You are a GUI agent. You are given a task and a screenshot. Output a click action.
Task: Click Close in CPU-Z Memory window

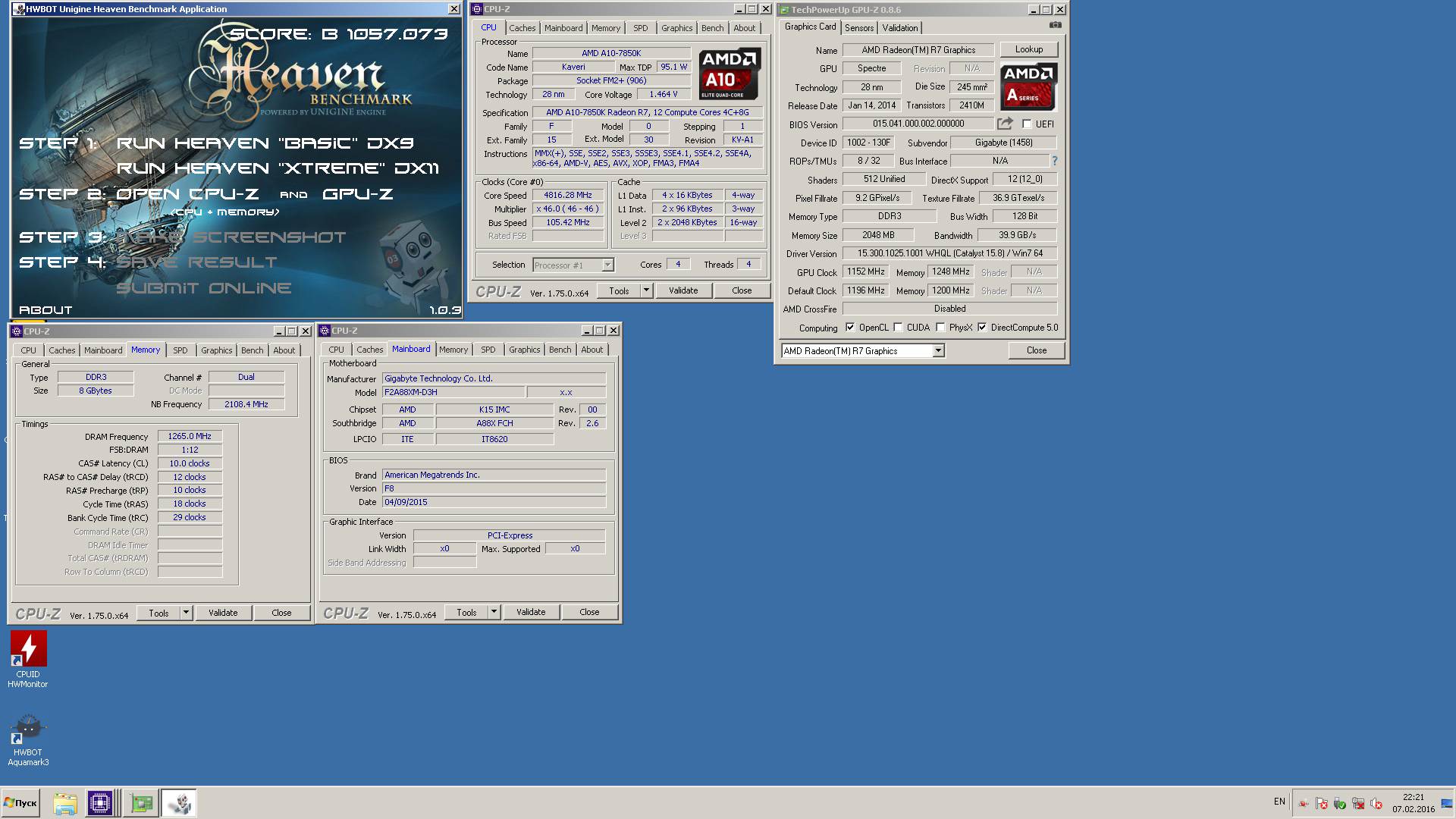coord(281,613)
